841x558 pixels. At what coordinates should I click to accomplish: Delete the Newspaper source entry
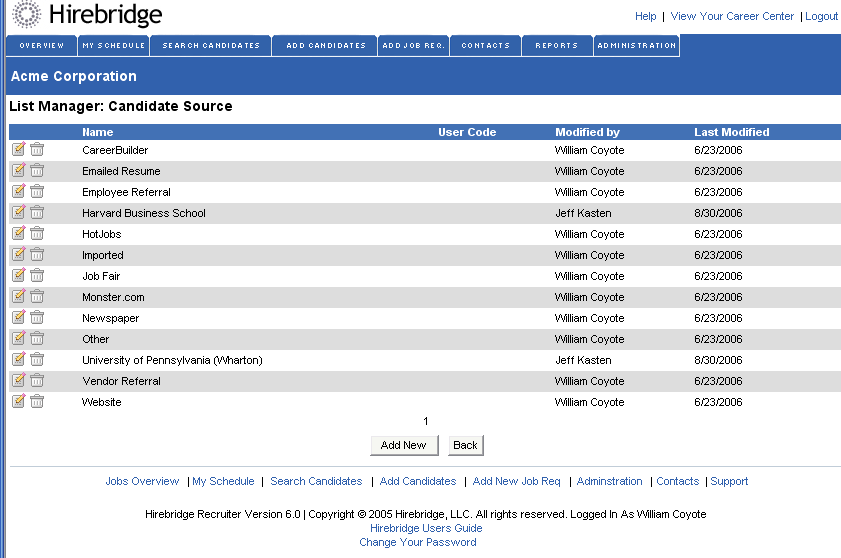click(x=37, y=317)
